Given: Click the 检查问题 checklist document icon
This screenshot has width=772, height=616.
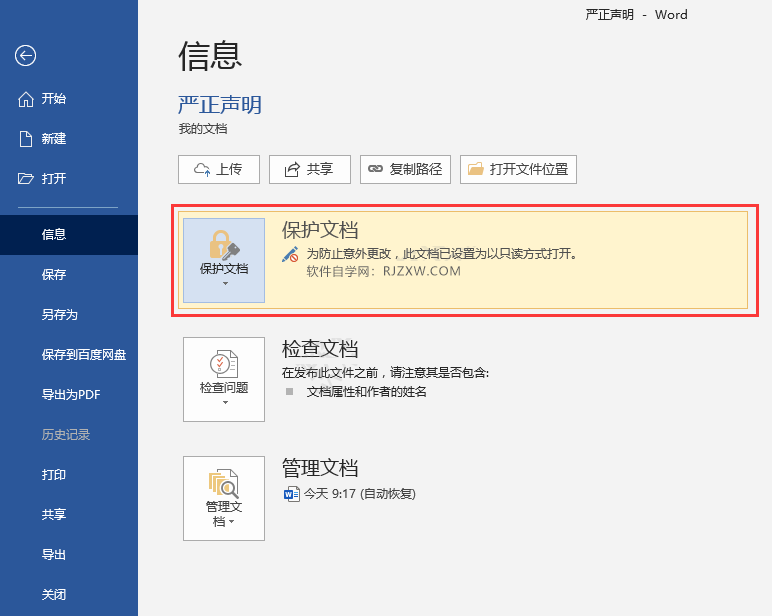Looking at the screenshot, I should 224,364.
